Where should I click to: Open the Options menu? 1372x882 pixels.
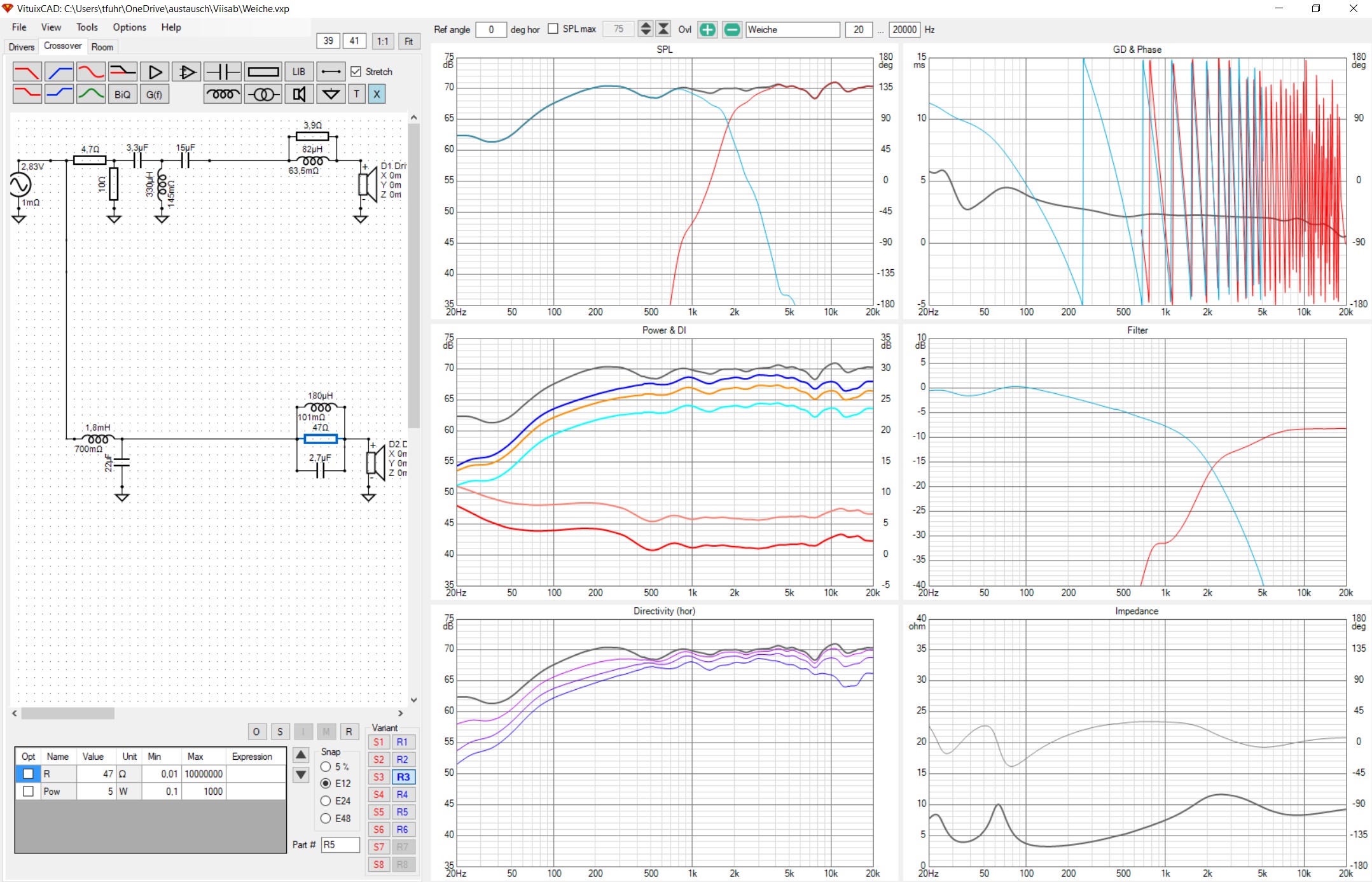pyautogui.click(x=129, y=27)
